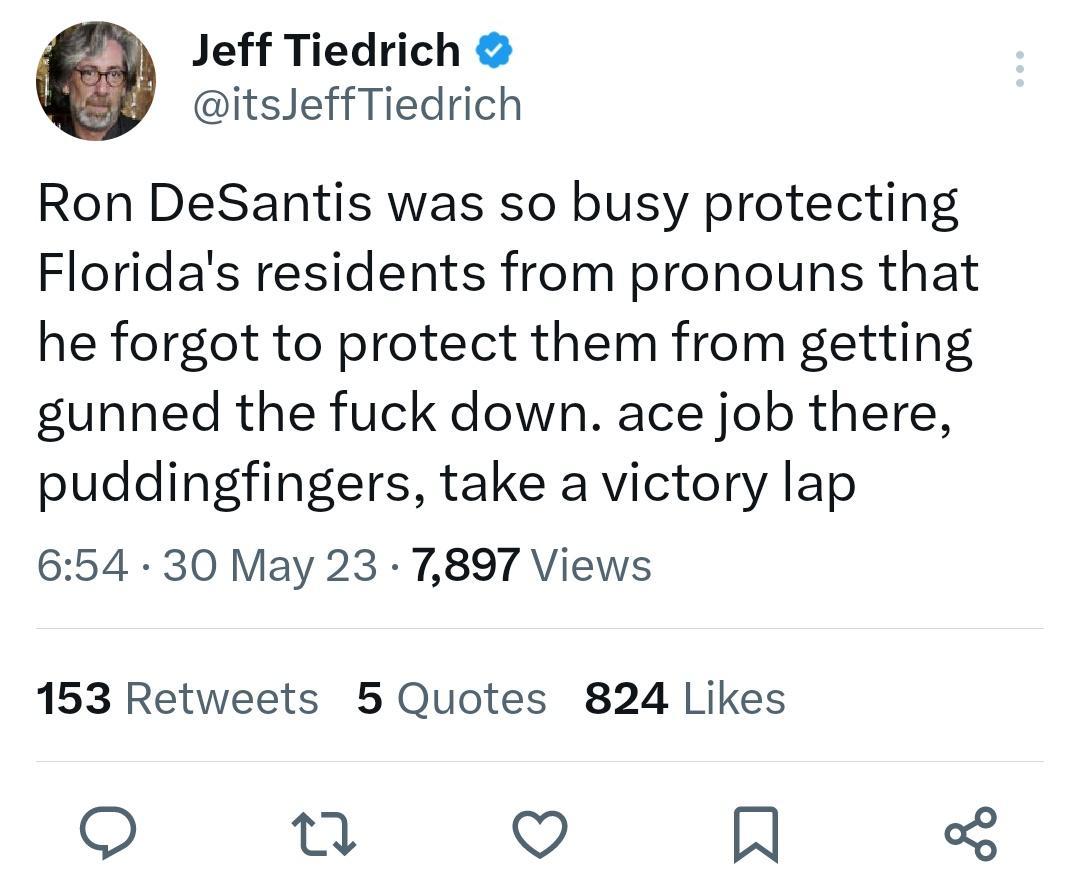Open Jeff Tiedrich's profile via display name
Image resolution: width=1080 pixels, height=892 pixels.
(325, 48)
